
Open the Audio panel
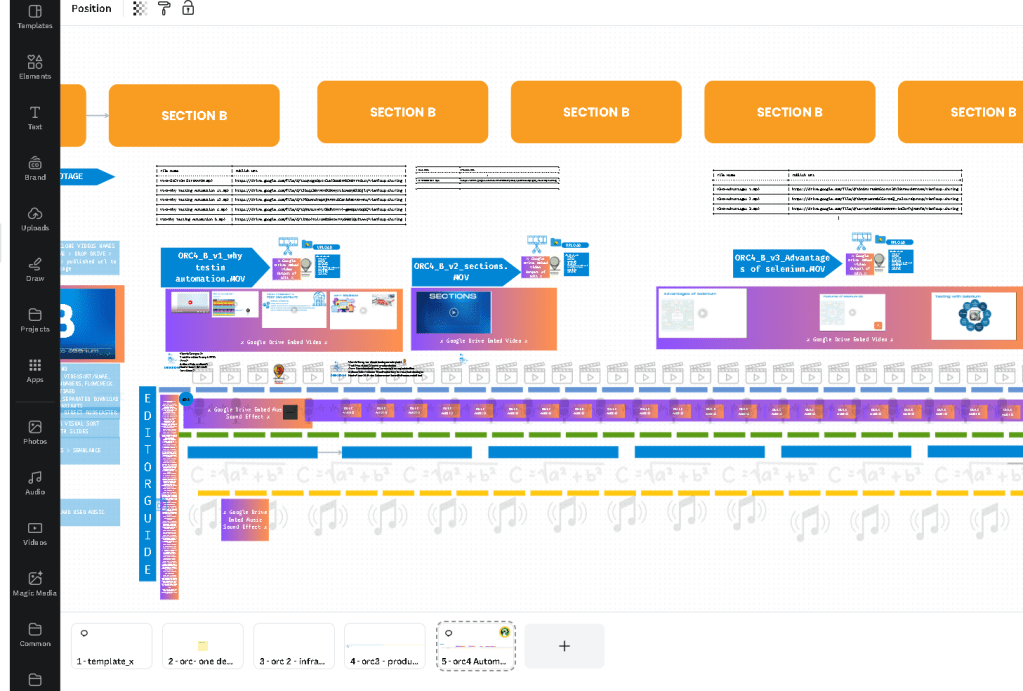click(35, 483)
